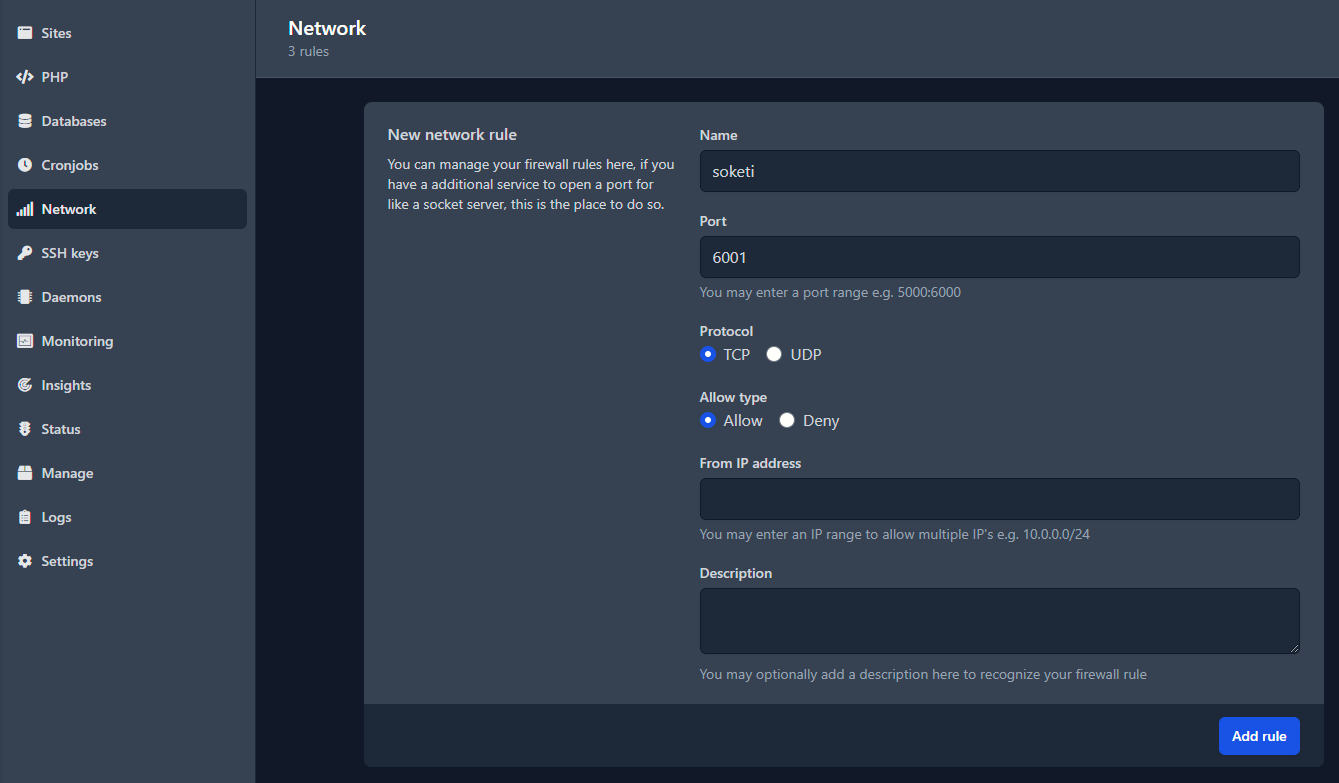Viewport: 1339px width, 783px height.
Task: Click the Logs clipboard icon
Action: click(x=25, y=517)
